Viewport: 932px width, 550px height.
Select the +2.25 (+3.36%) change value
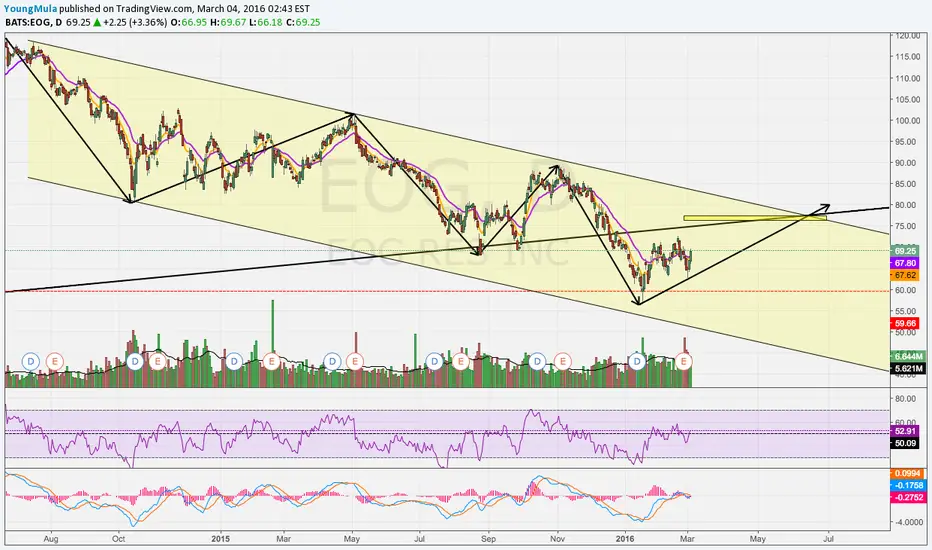(x=135, y=22)
